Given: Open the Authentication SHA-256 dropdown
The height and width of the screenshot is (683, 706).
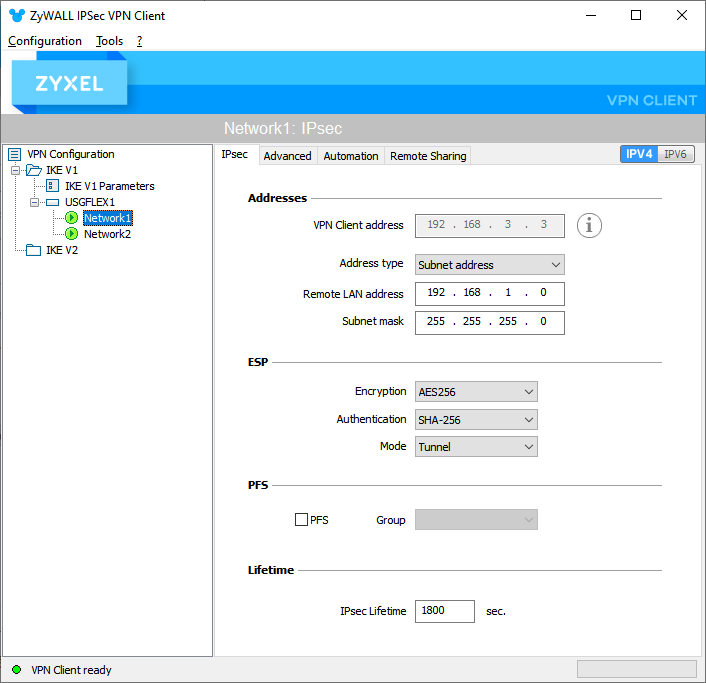Looking at the screenshot, I should tap(477, 420).
